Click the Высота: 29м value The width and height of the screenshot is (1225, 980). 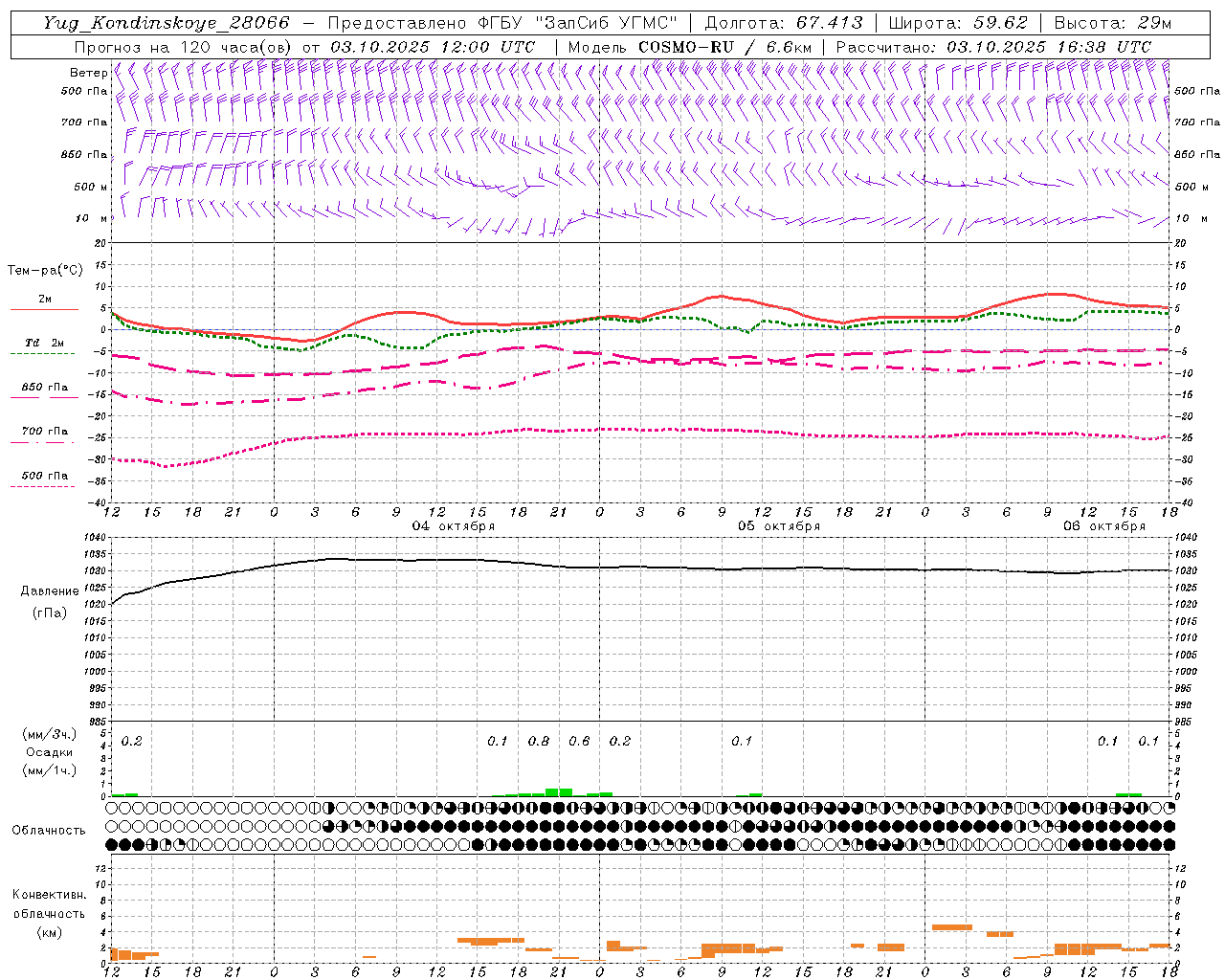(x=1112, y=23)
